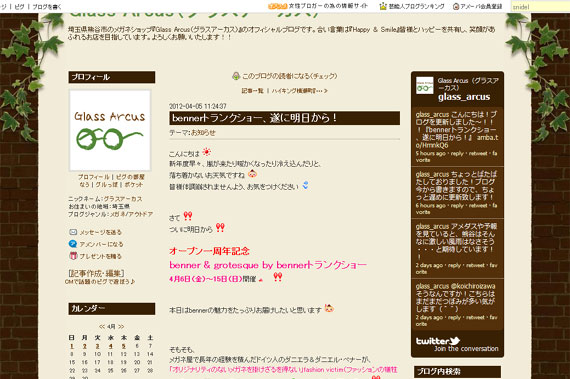Open the ピグの部屋 link

pyautogui.click(x=130, y=177)
